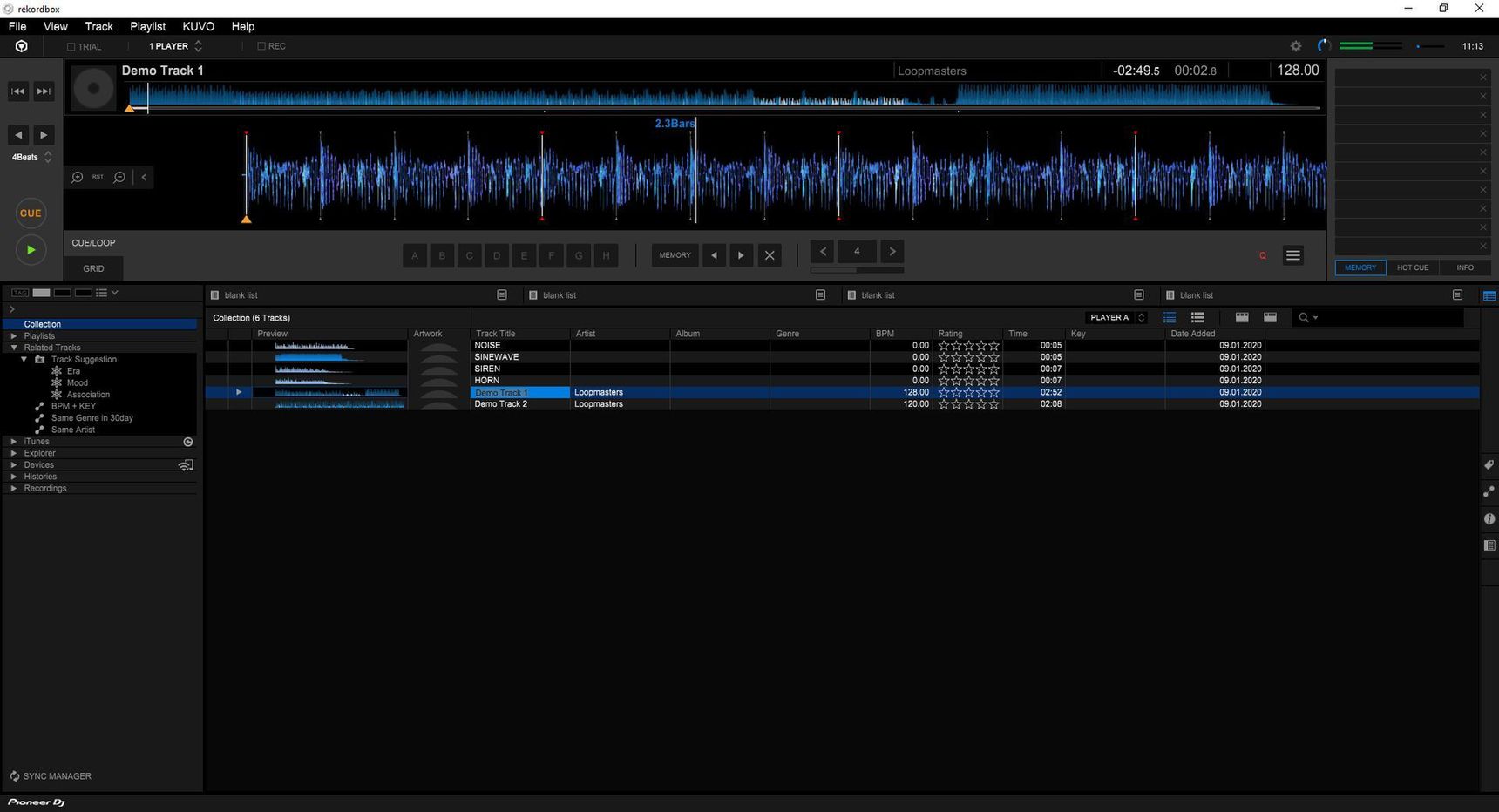Store a cue with the MEMORY button
Screen dimensions: 1499x812
coord(675,255)
